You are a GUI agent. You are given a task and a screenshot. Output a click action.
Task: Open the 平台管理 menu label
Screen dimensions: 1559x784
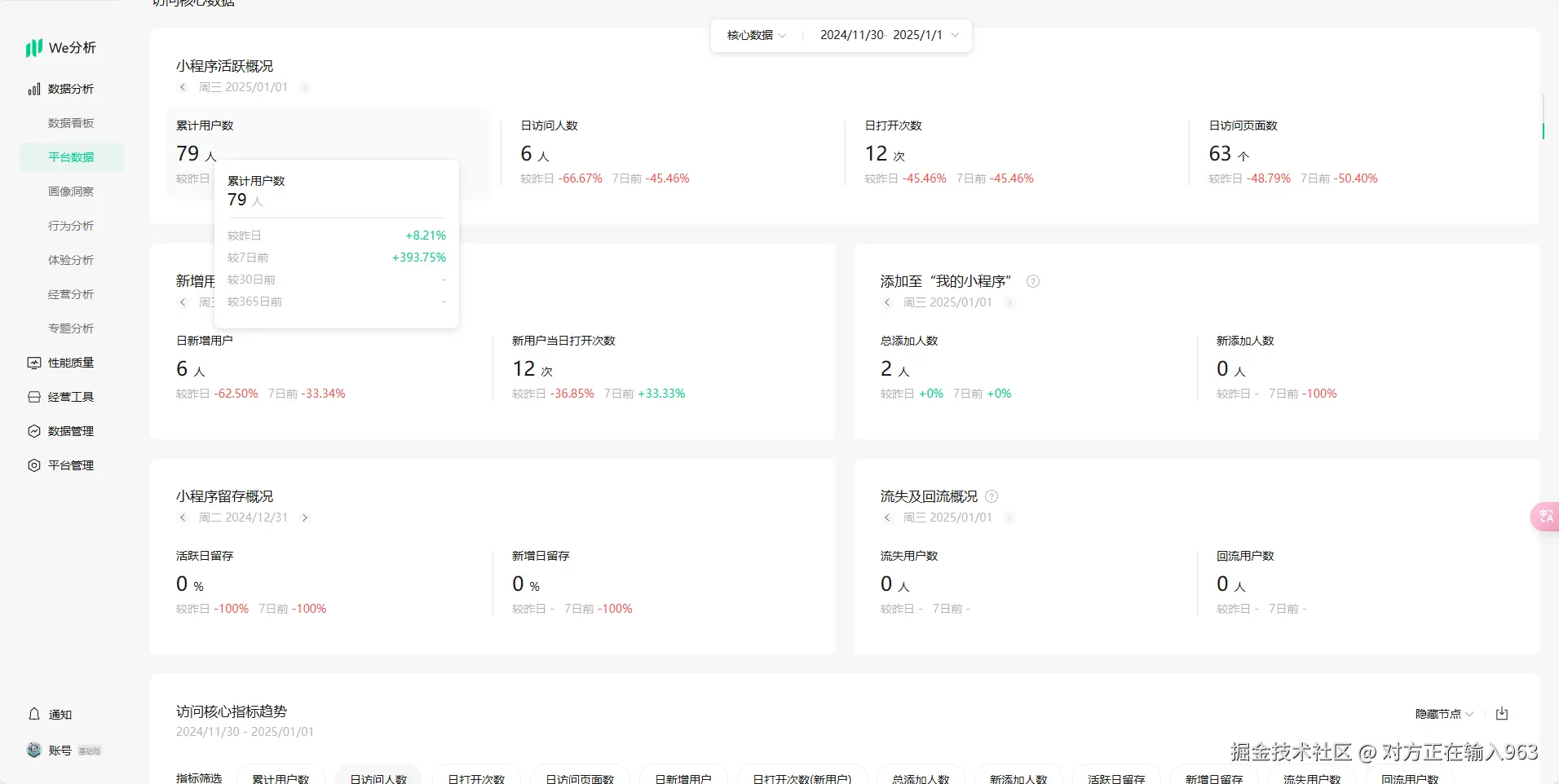coord(71,465)
